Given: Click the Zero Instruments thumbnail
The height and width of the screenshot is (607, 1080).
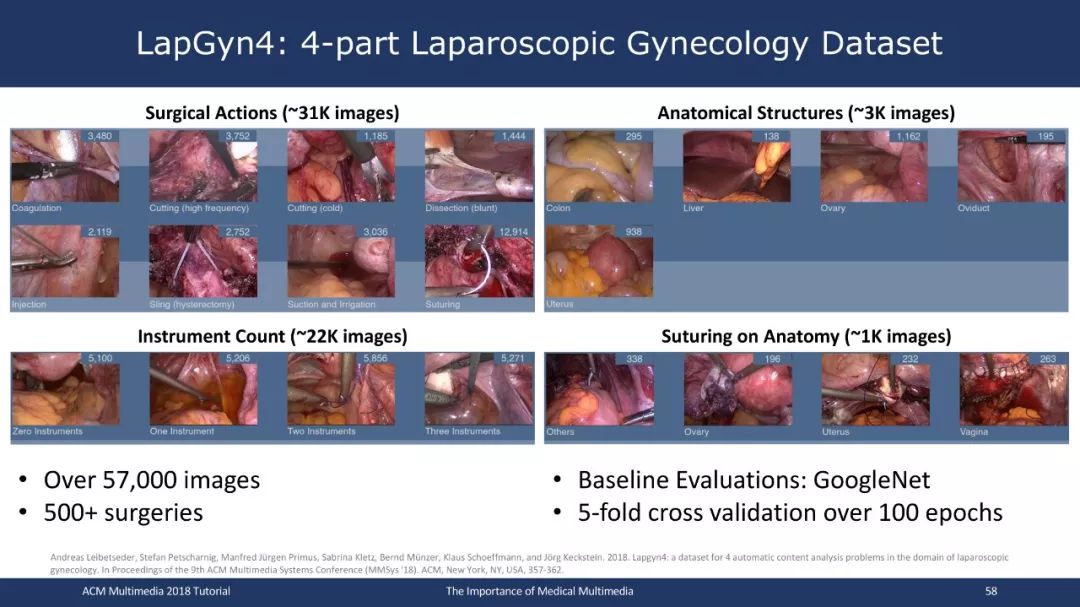Looking at the screenshot, I should click(65, 389).
